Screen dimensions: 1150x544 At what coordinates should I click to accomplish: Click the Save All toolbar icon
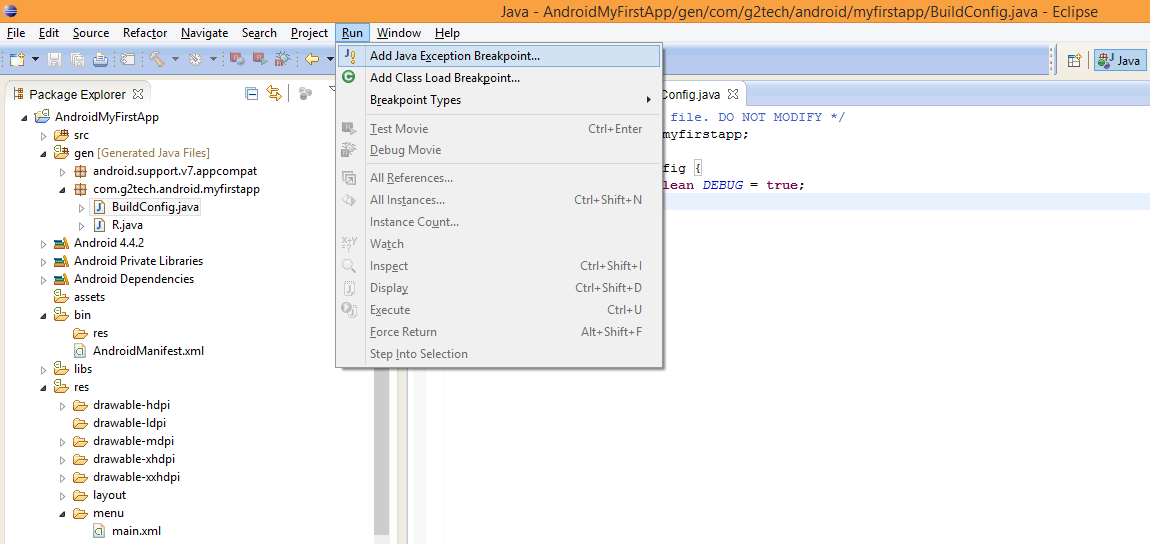click(77, 59)
